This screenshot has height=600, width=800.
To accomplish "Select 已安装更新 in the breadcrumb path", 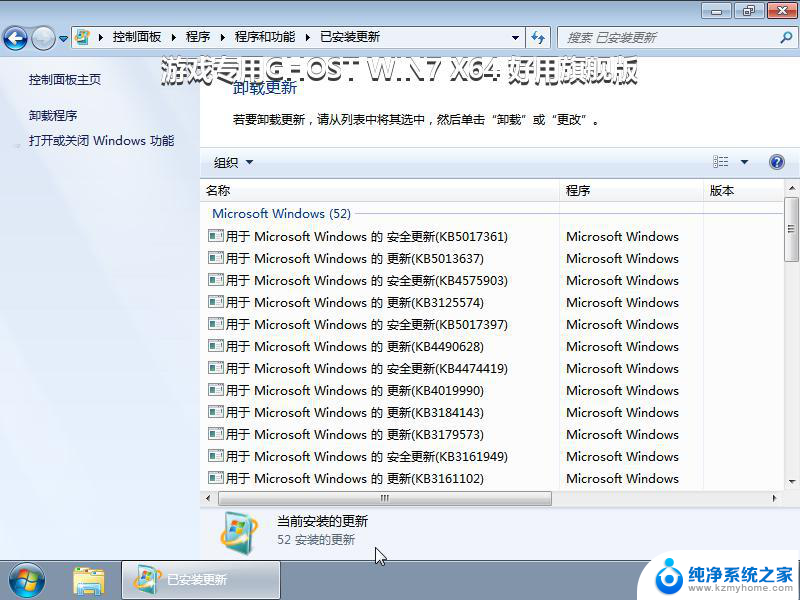I will click(x=350, y=37).
